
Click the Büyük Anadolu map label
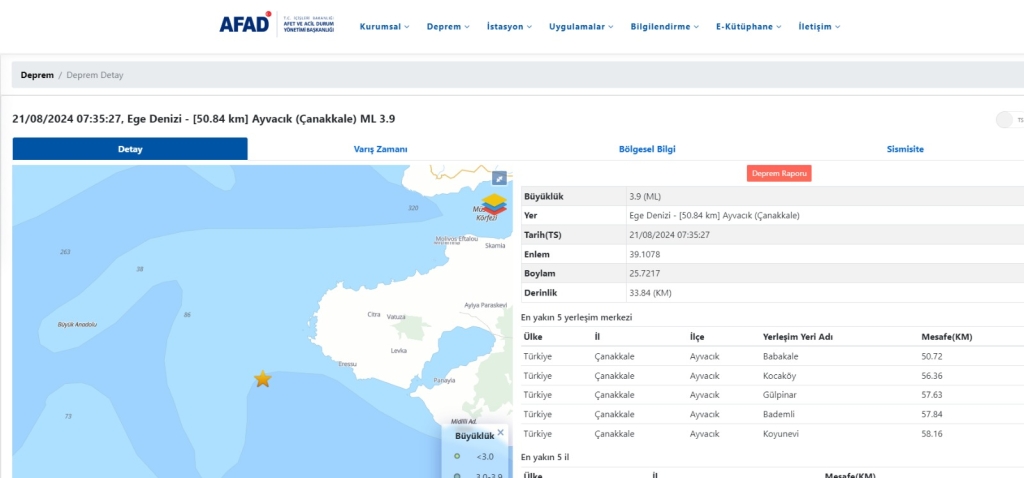point(78,325)
